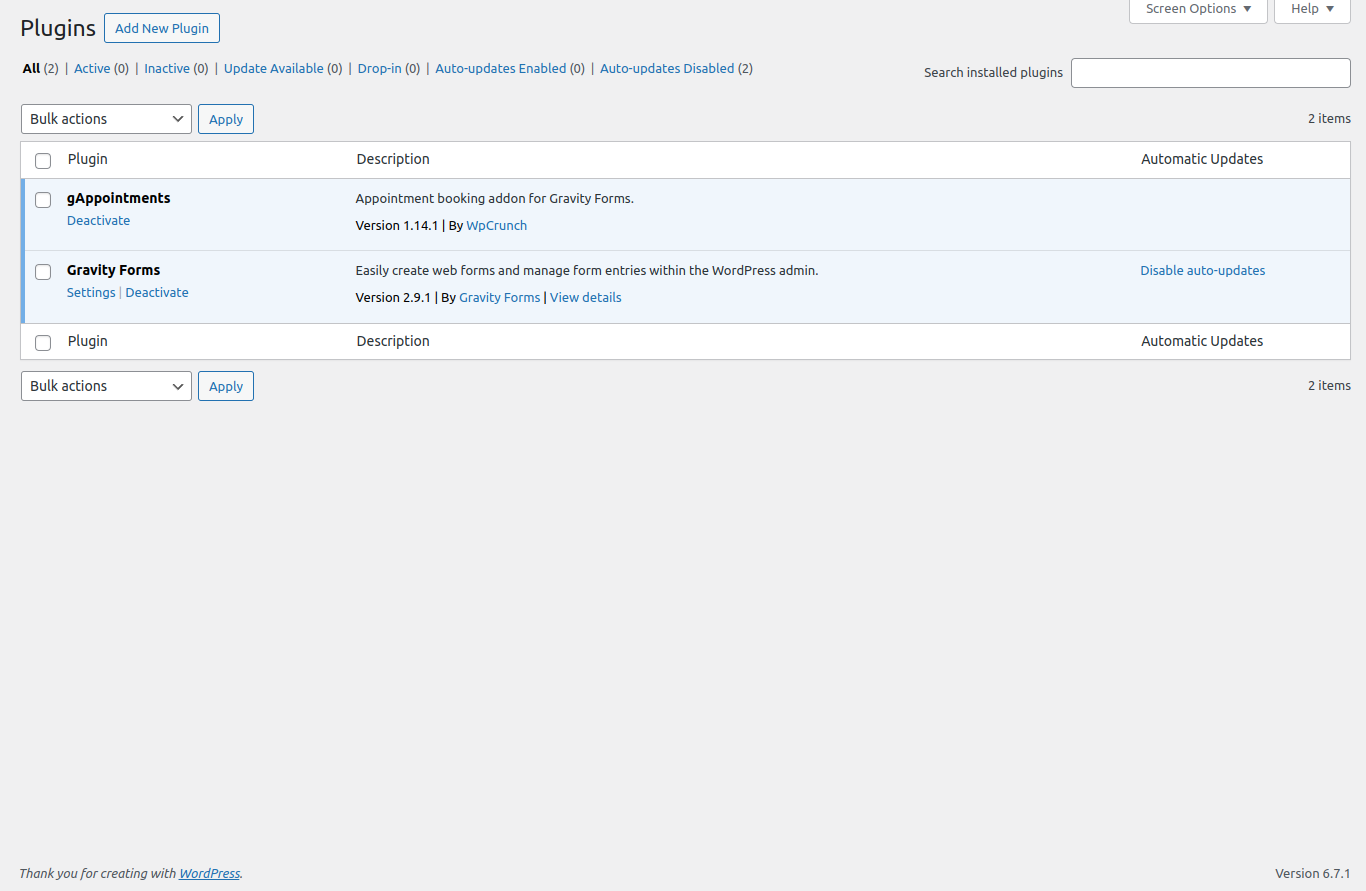The image size is (1366, 891).
Task: Click the Plugin column label in table header
Action: (x=88, y=159)
